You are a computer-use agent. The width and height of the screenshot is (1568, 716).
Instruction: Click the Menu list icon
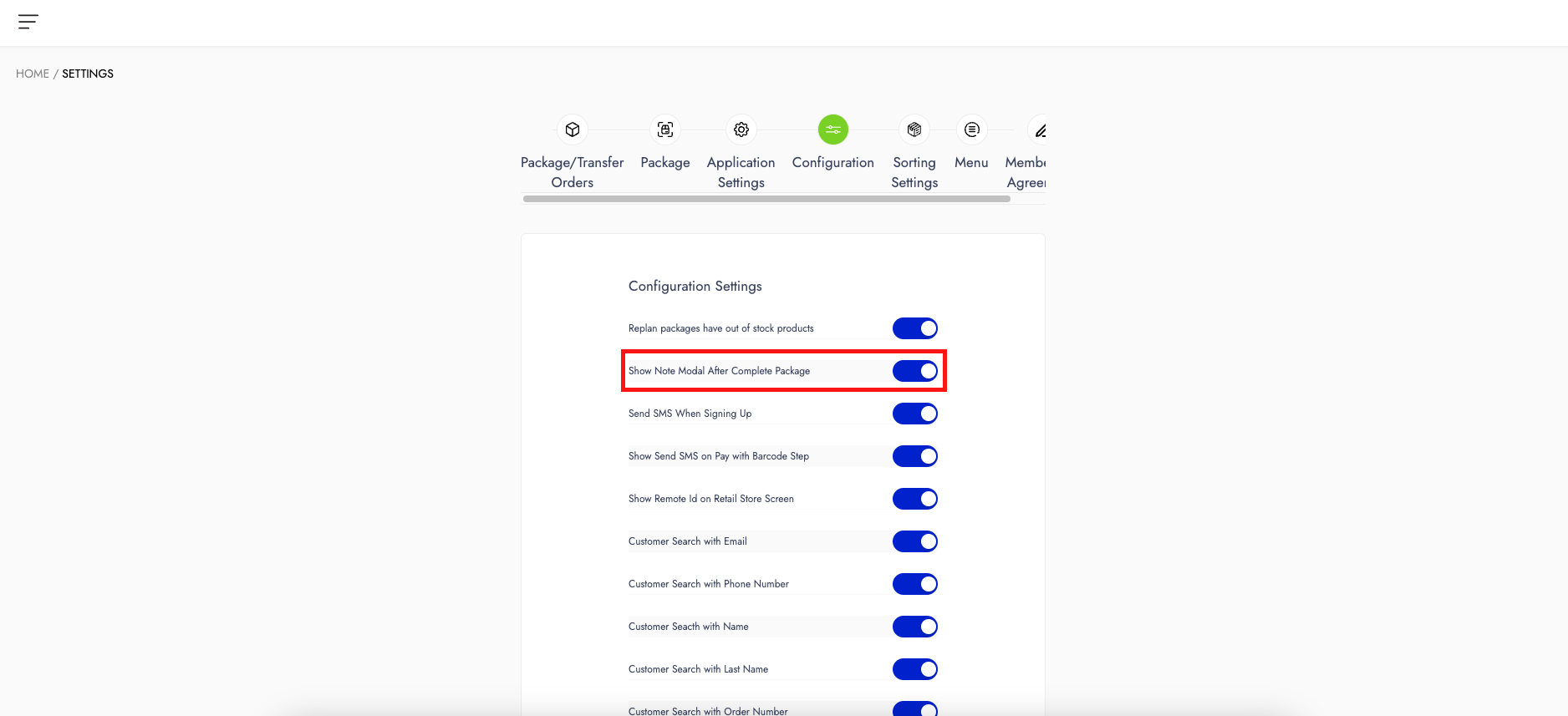coord(971,129)
